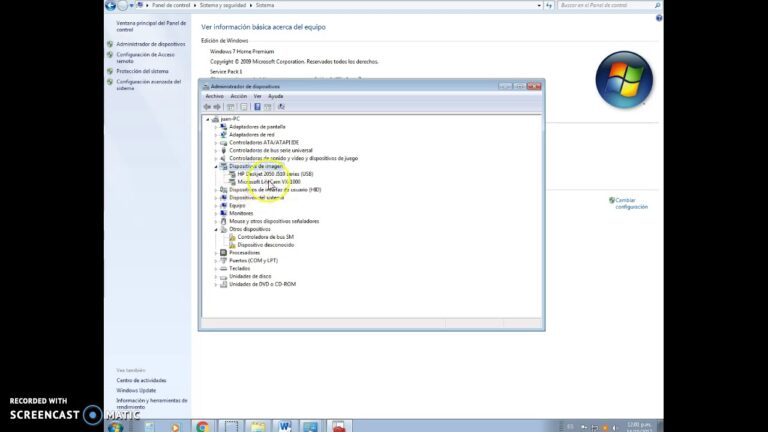Viewport: 768px width, 432px height.
Task: Collapse Dispositivos de imagen node
Action: pyautogui.click(x=215, y=166)
